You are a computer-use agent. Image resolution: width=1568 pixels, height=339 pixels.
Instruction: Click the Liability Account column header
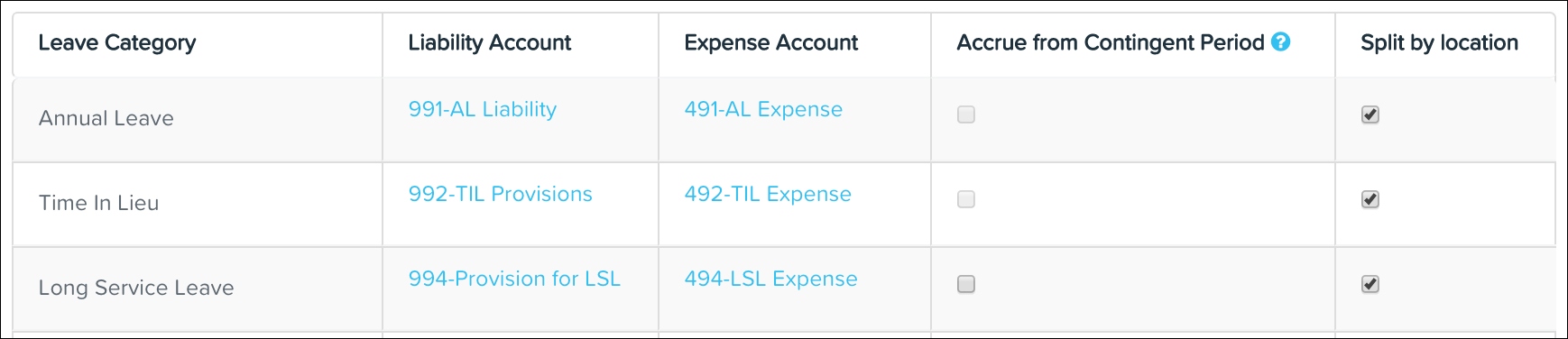[490, 43]
